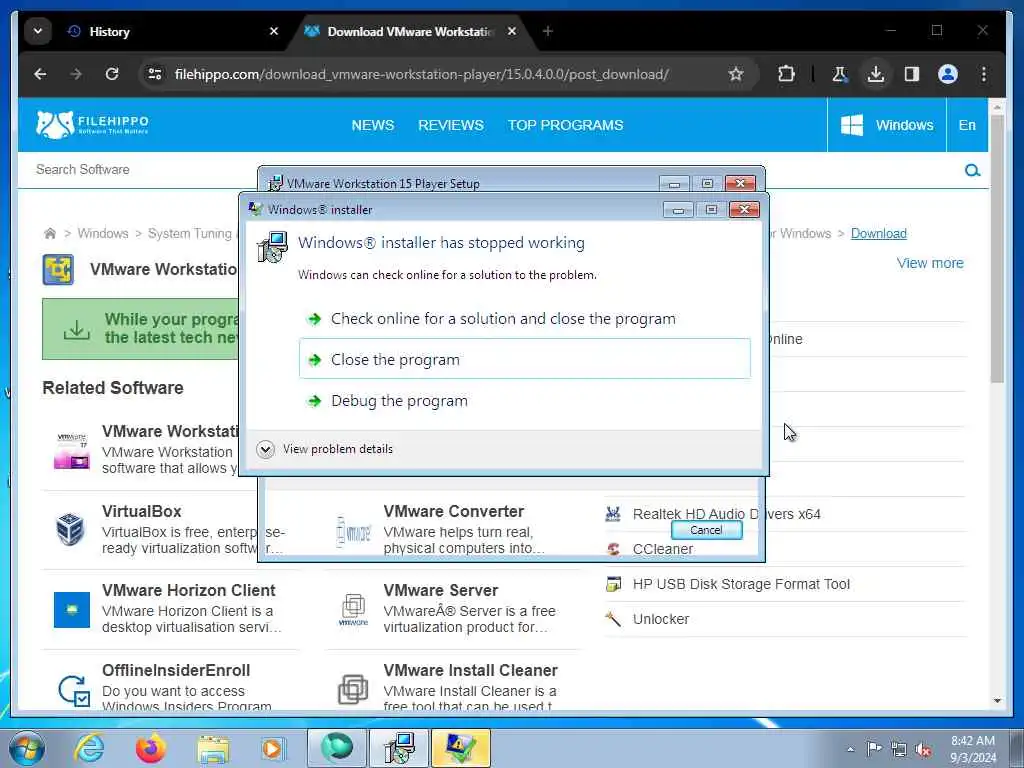Click the address bar URL

(421, 74)
